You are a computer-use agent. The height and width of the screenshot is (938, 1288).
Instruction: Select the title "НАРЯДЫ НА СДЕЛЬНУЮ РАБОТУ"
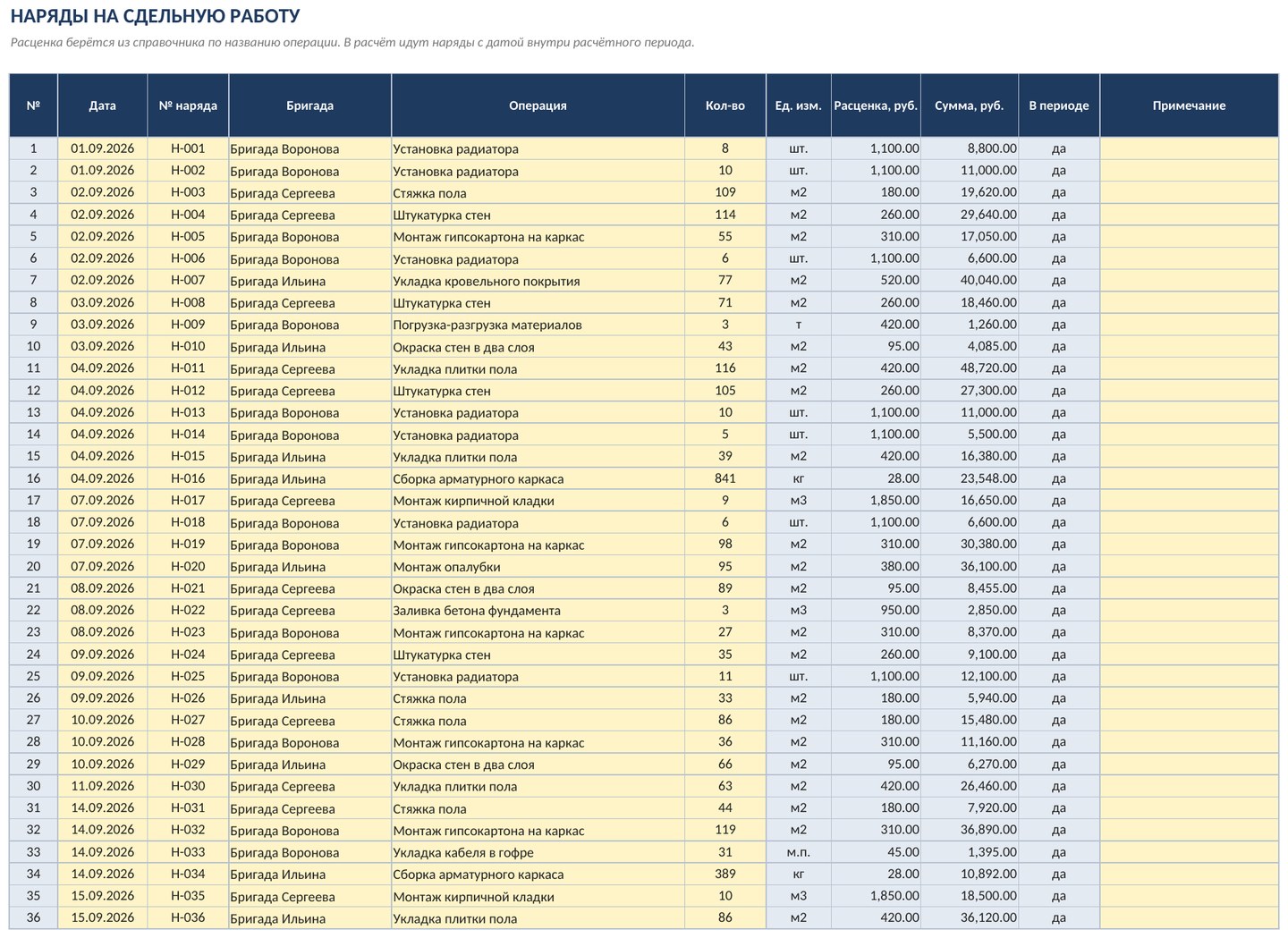pyautogui.click(x=156, y=16)
